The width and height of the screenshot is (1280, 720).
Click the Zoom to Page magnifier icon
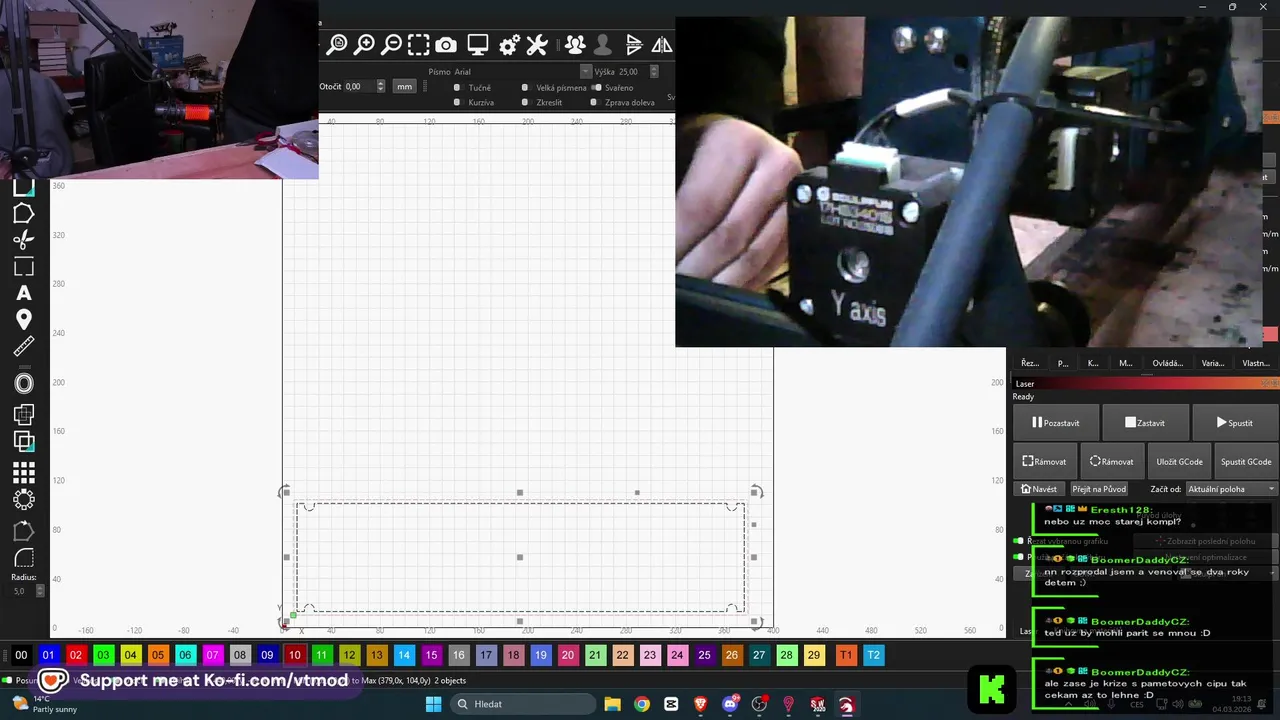pos(337,44)
